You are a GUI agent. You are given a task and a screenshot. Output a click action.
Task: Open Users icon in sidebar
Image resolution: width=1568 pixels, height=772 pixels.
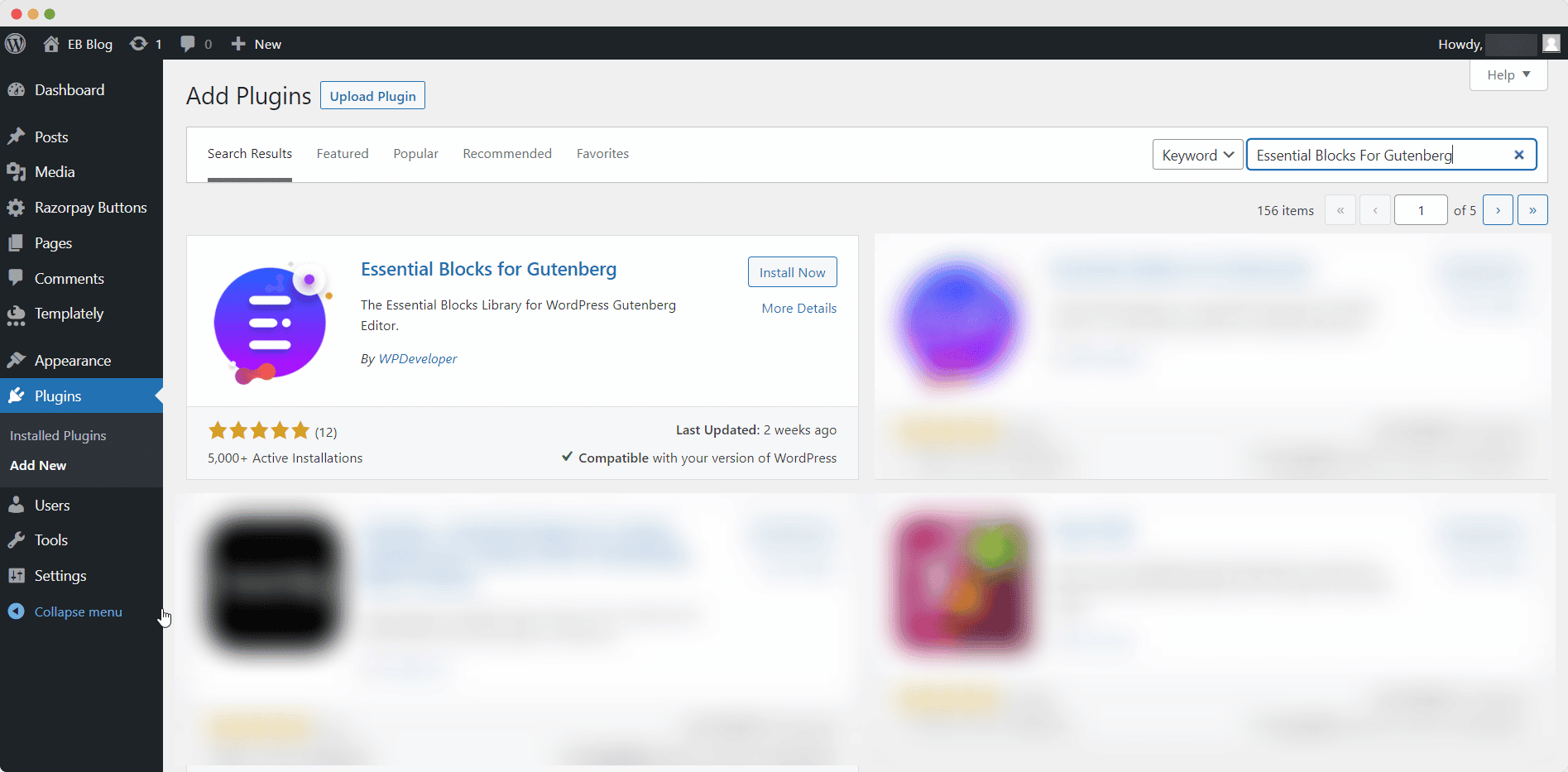point(16,505)
